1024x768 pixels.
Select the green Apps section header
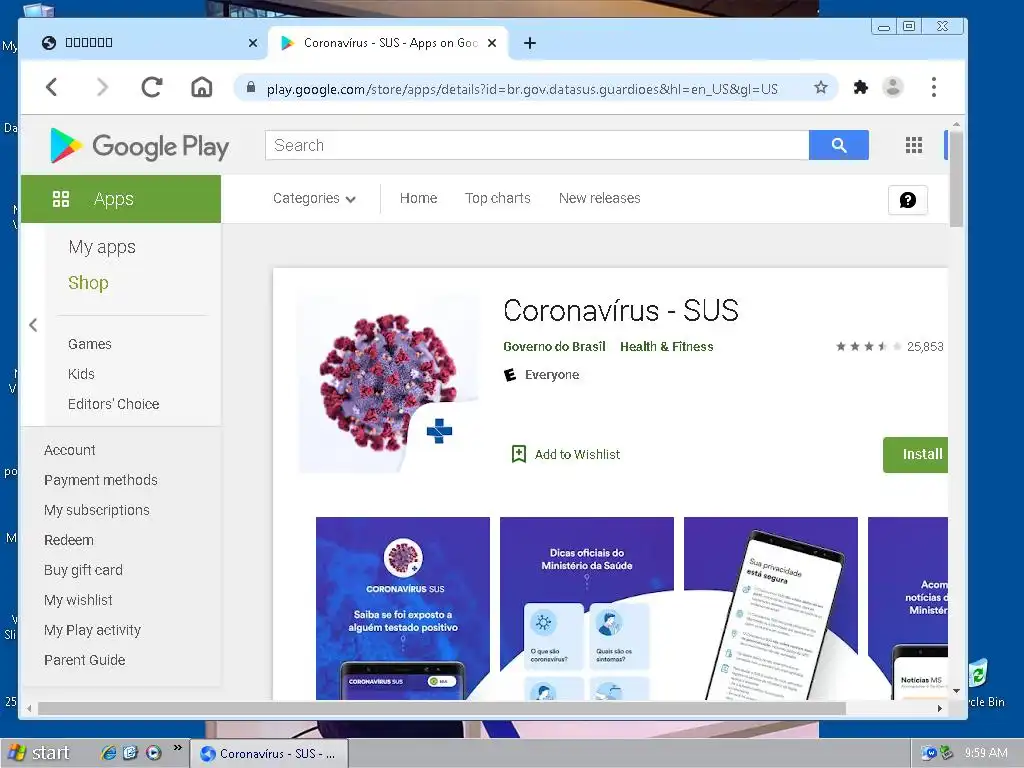point(121,199)
